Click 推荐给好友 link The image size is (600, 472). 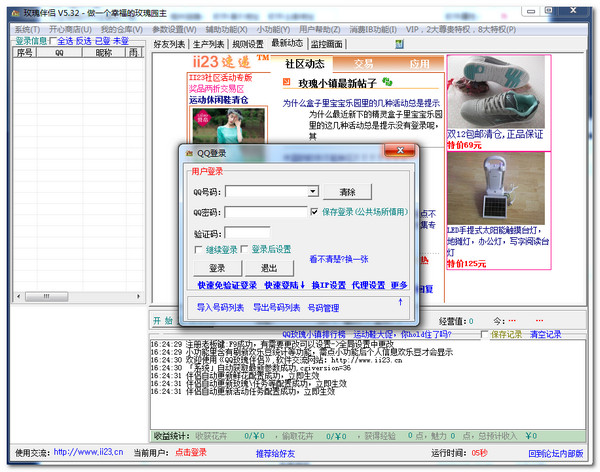[x=276, y=454]
